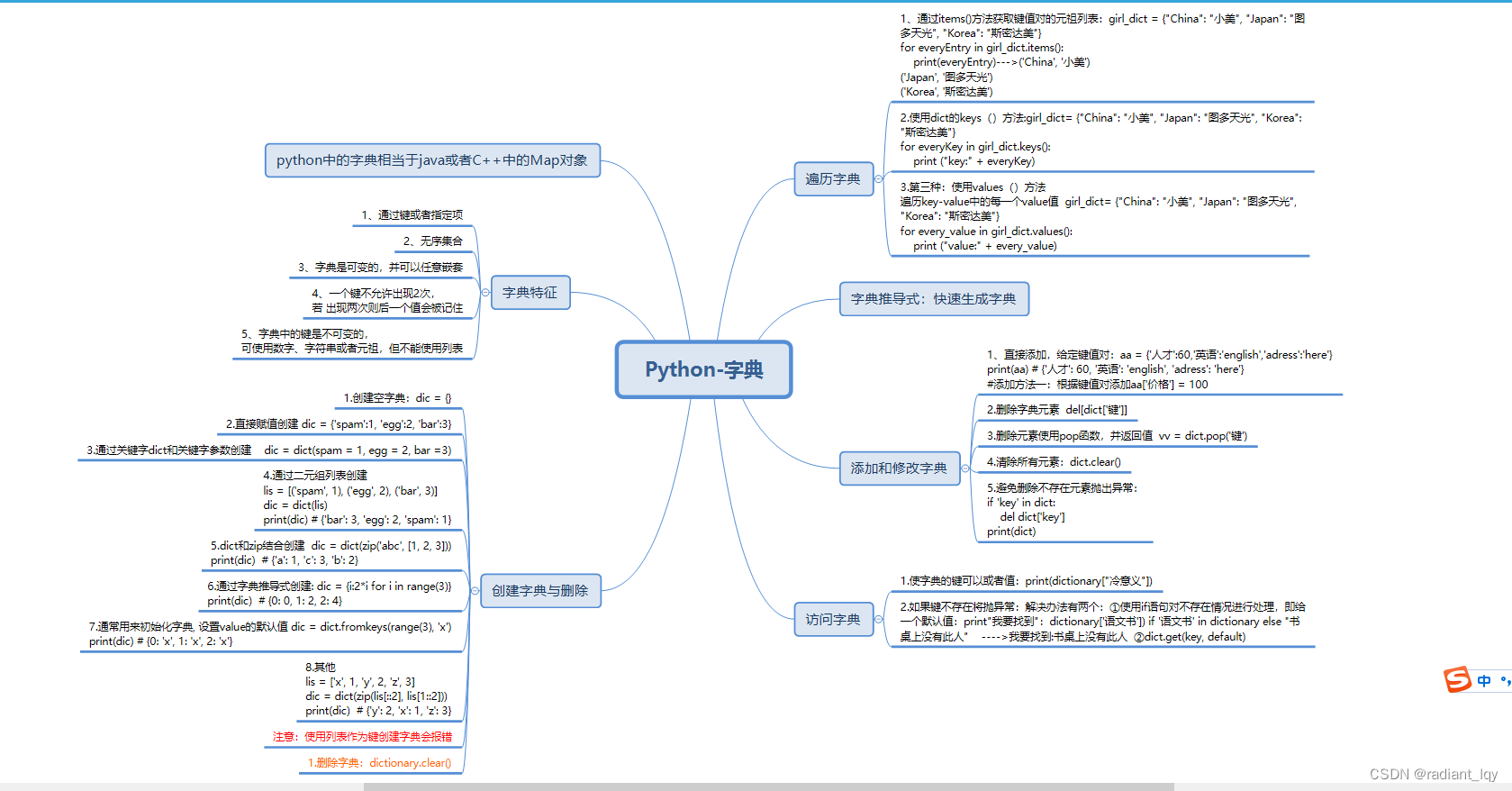Collapse the 访问字典 branch toggle
This screenshot has height=791, width=1512.
878,620
